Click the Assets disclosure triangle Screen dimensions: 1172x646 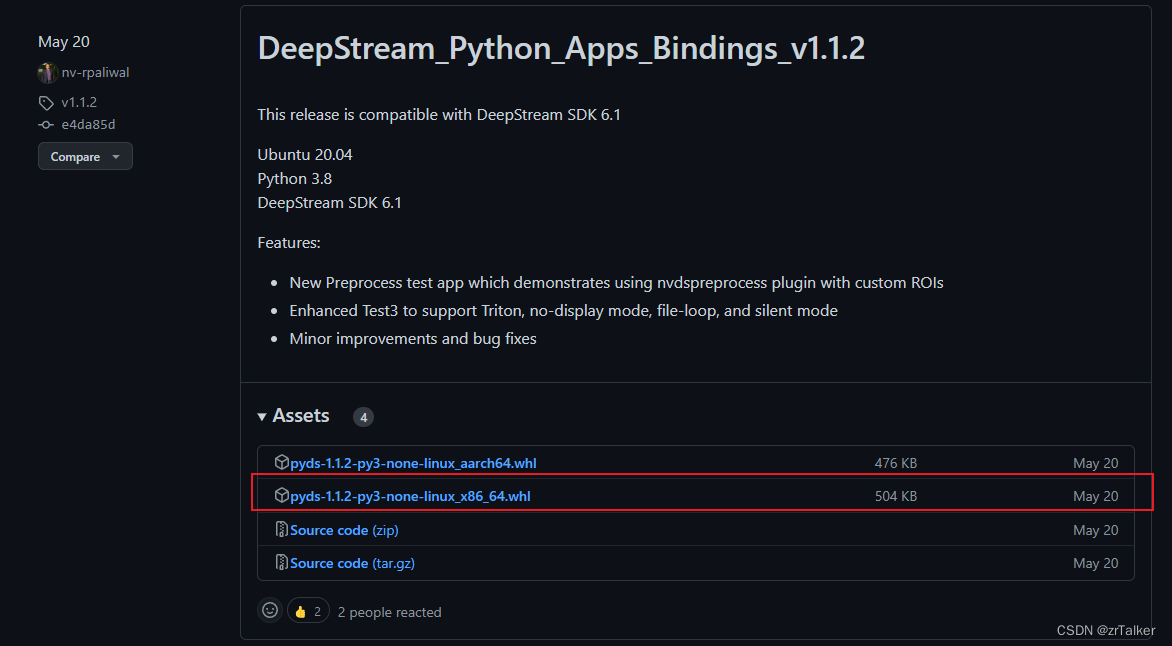262,416
